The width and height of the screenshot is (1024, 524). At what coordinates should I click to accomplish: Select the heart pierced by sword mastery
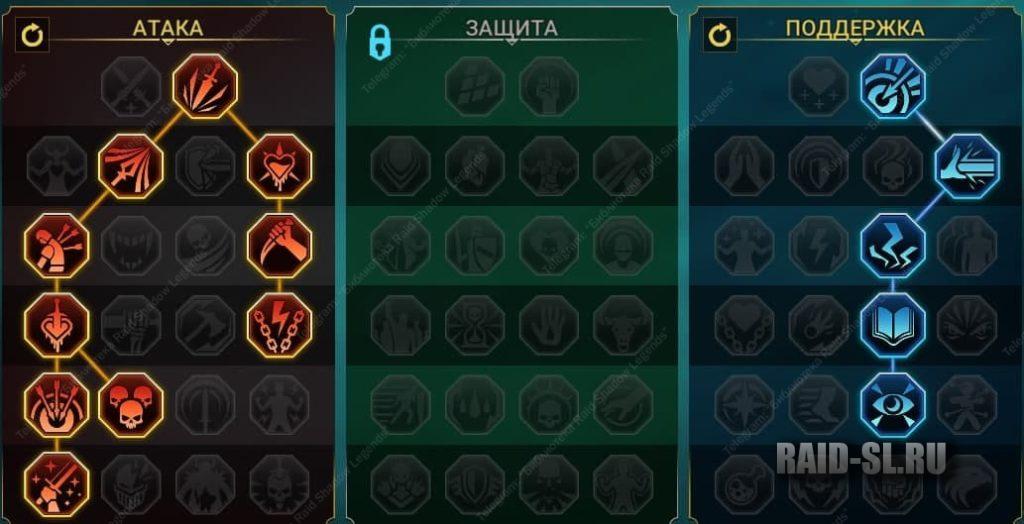click(56, 325)
